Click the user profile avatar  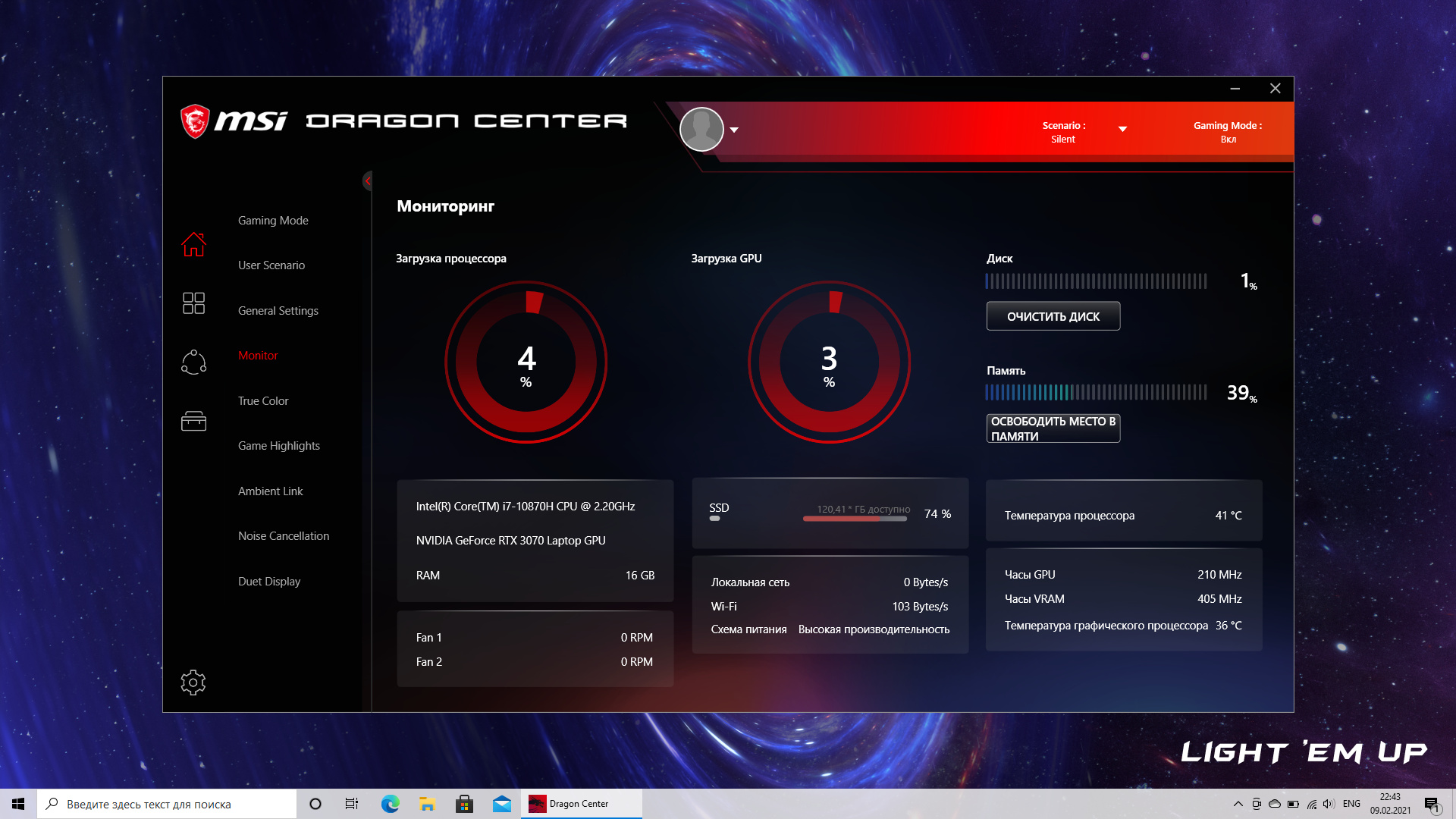701,129
